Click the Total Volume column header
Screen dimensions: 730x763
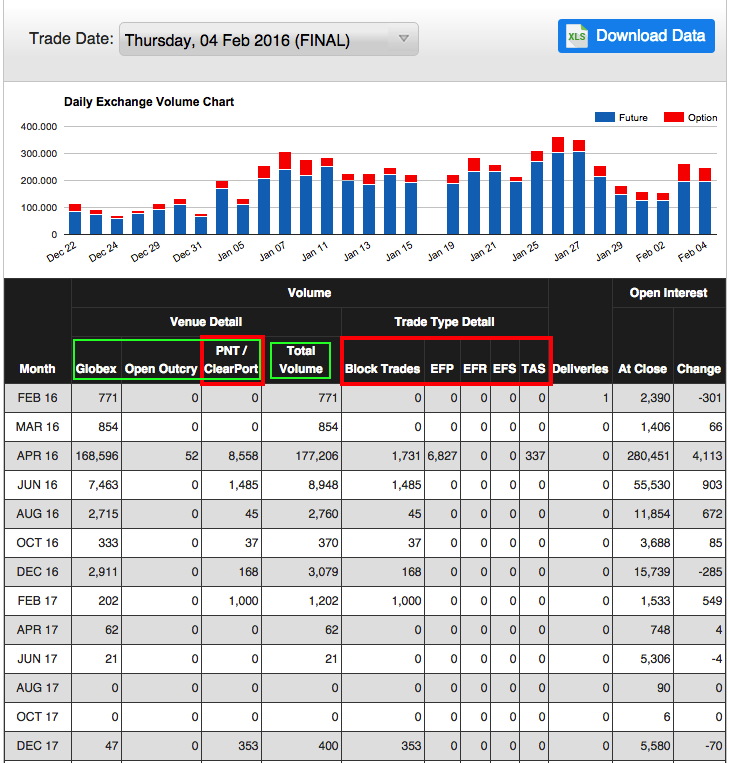[301, 360]
